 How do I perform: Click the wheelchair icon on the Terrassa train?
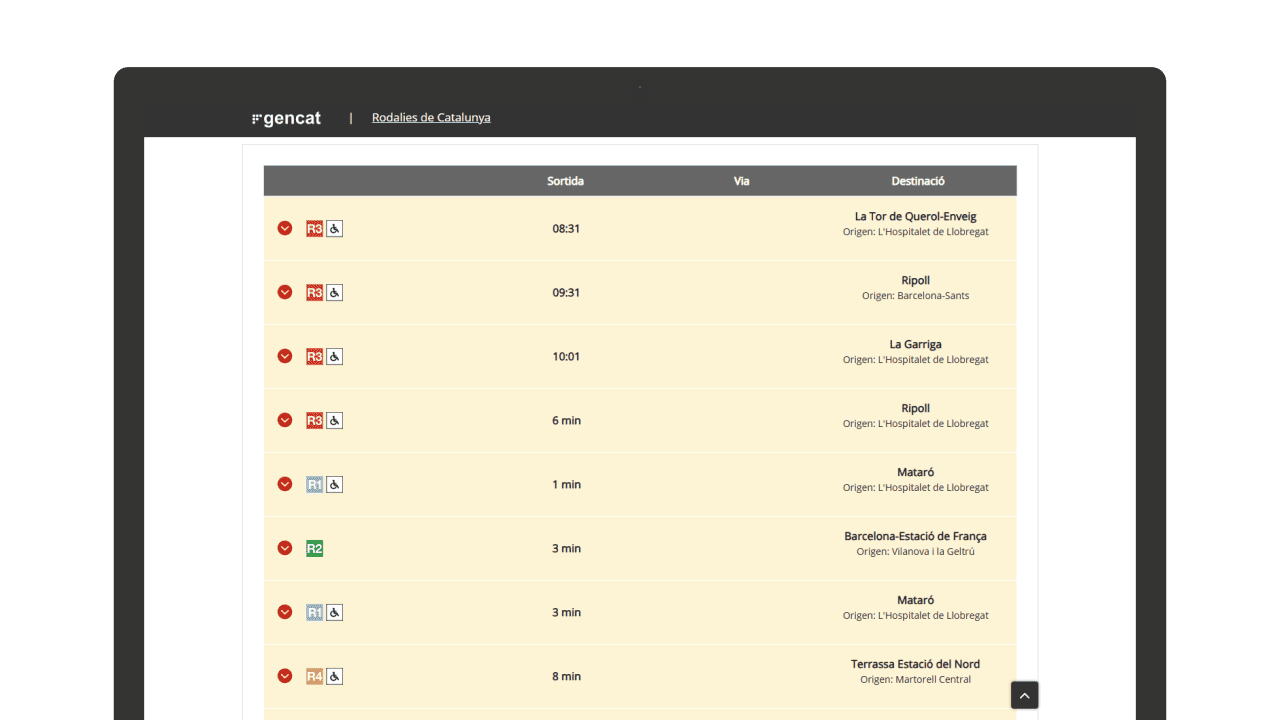(334, 677)
